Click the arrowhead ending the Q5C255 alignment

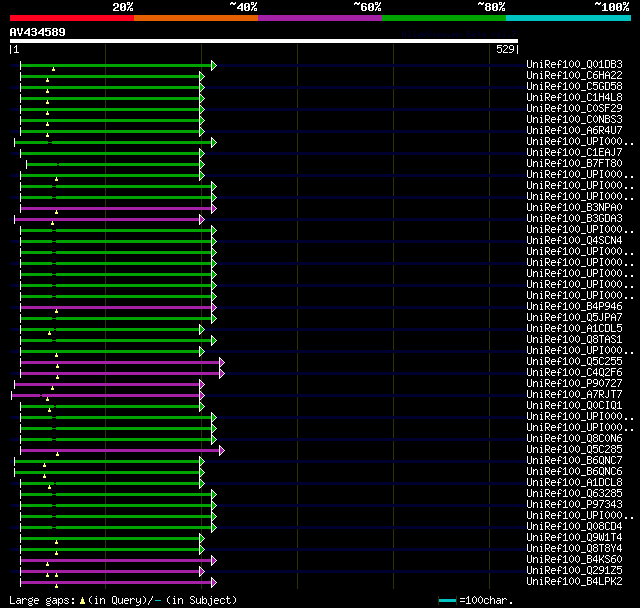(222, 362)
